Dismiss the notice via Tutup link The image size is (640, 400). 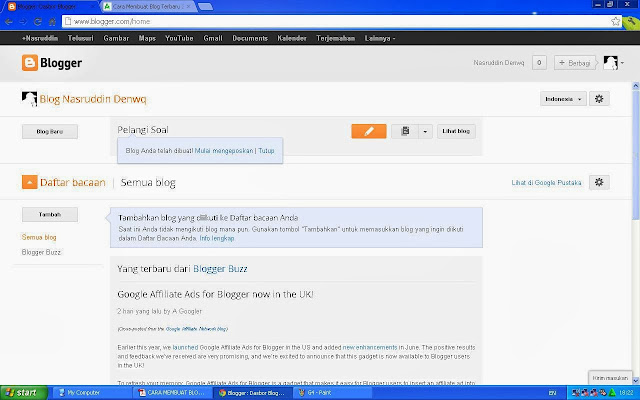coord(266,151)
